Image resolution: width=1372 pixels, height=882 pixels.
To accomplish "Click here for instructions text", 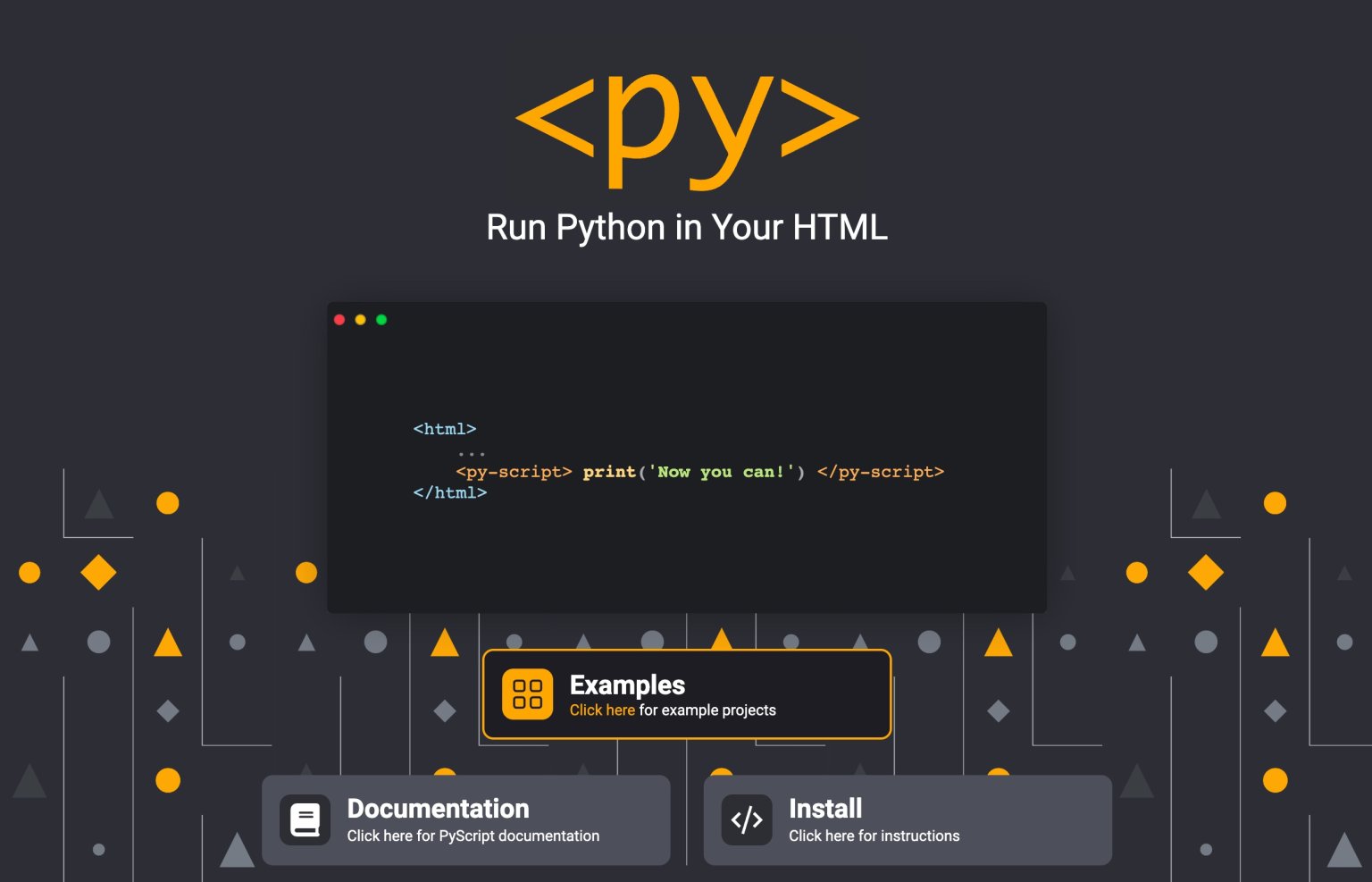I will click(x=874, y=836).
